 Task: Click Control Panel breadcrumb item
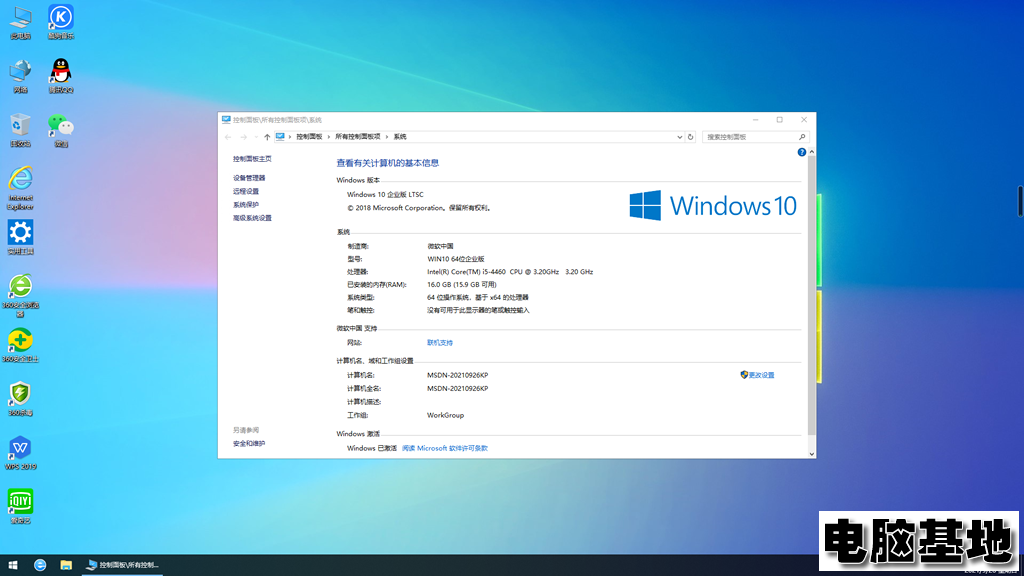pos(309,136)
